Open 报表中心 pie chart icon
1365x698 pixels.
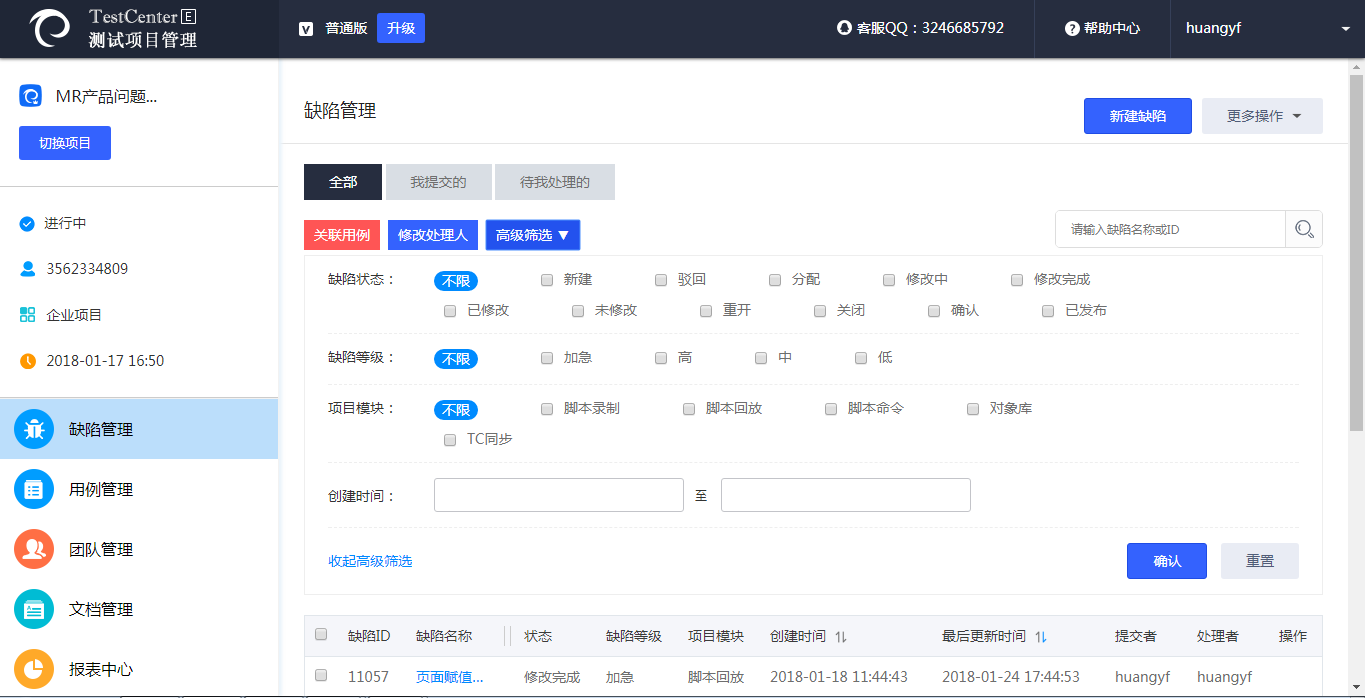[34, 669]
